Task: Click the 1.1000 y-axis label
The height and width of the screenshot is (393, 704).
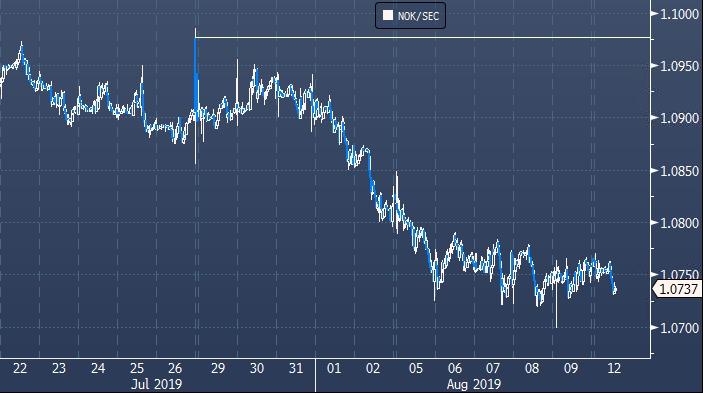Action: point(680,14)
